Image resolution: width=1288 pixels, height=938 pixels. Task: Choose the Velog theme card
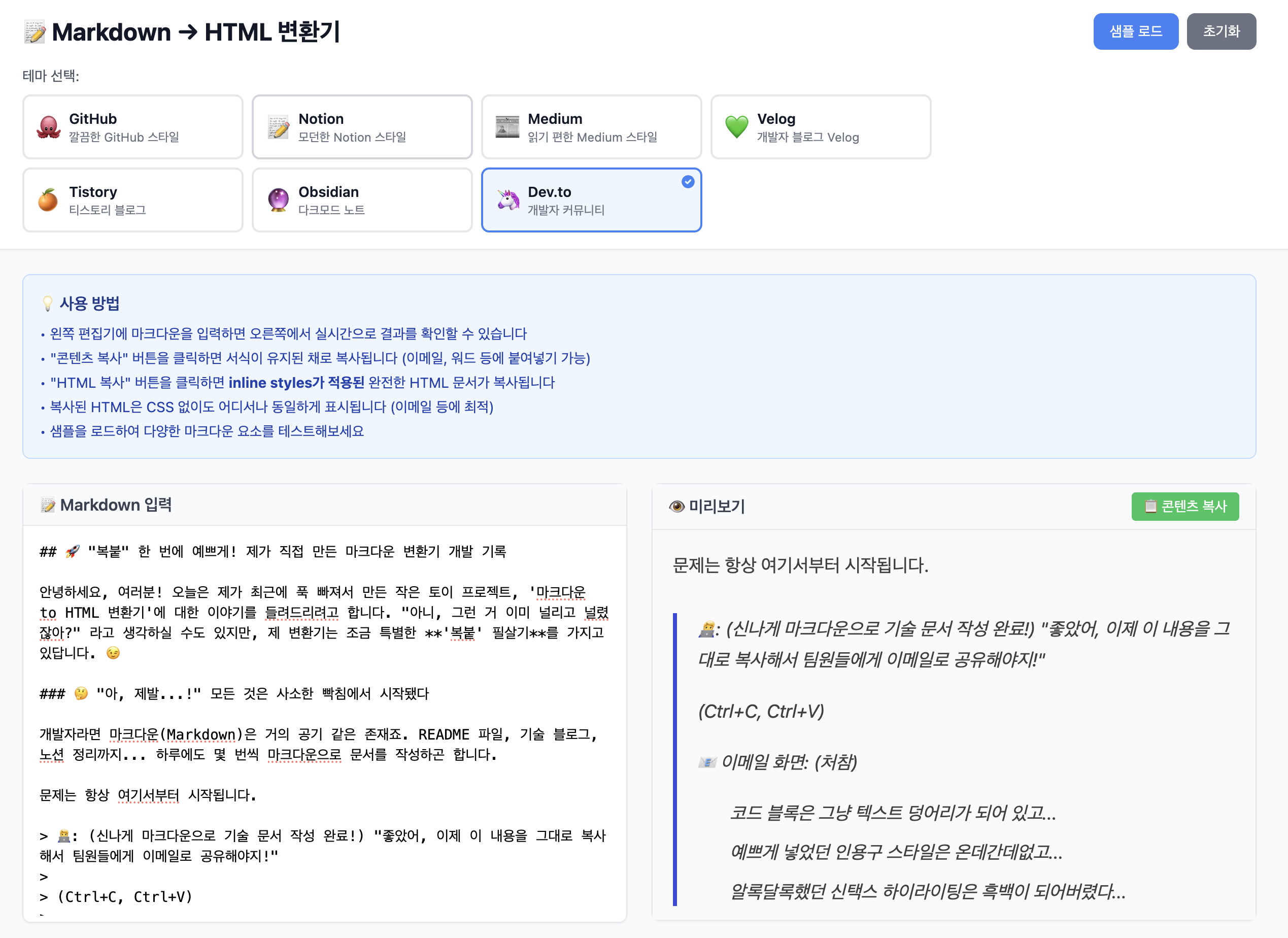[821, 127]
